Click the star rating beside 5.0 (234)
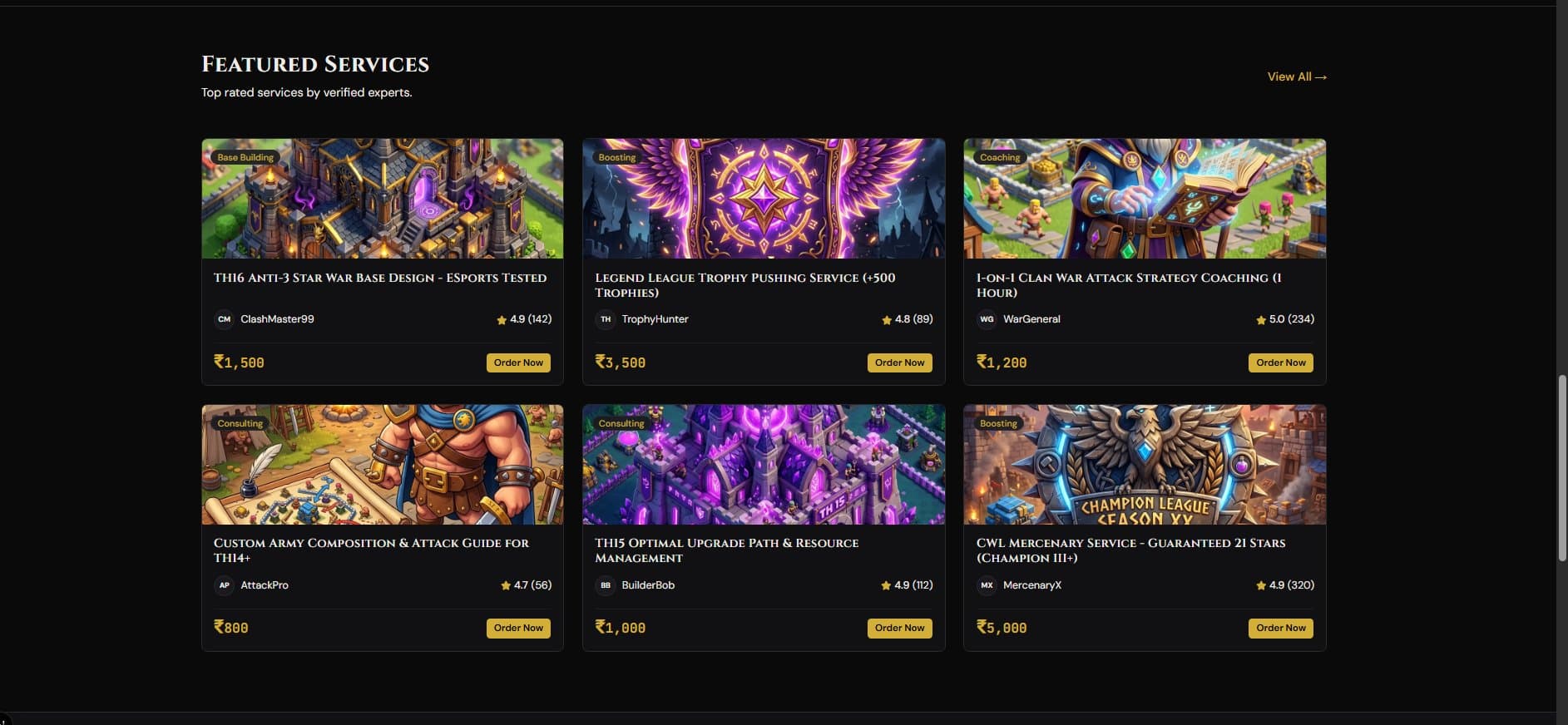Image resolution: width=1568 pixels, height=725 pixels. (x=1261, y=320)
